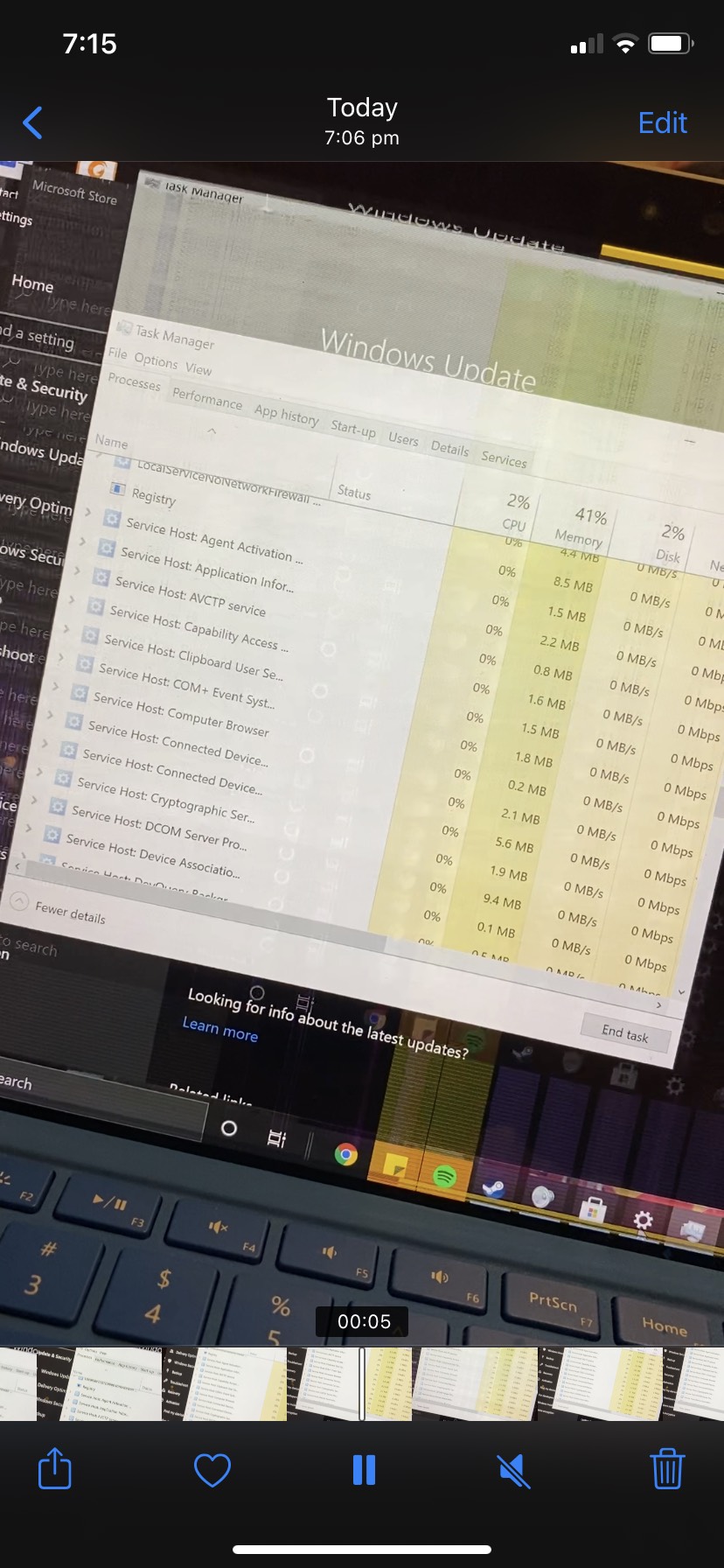Image resolution: width=724 pixels, height=1568 pixels.
Task: Tap Edit to edit the video
Action: click(662, 122)
